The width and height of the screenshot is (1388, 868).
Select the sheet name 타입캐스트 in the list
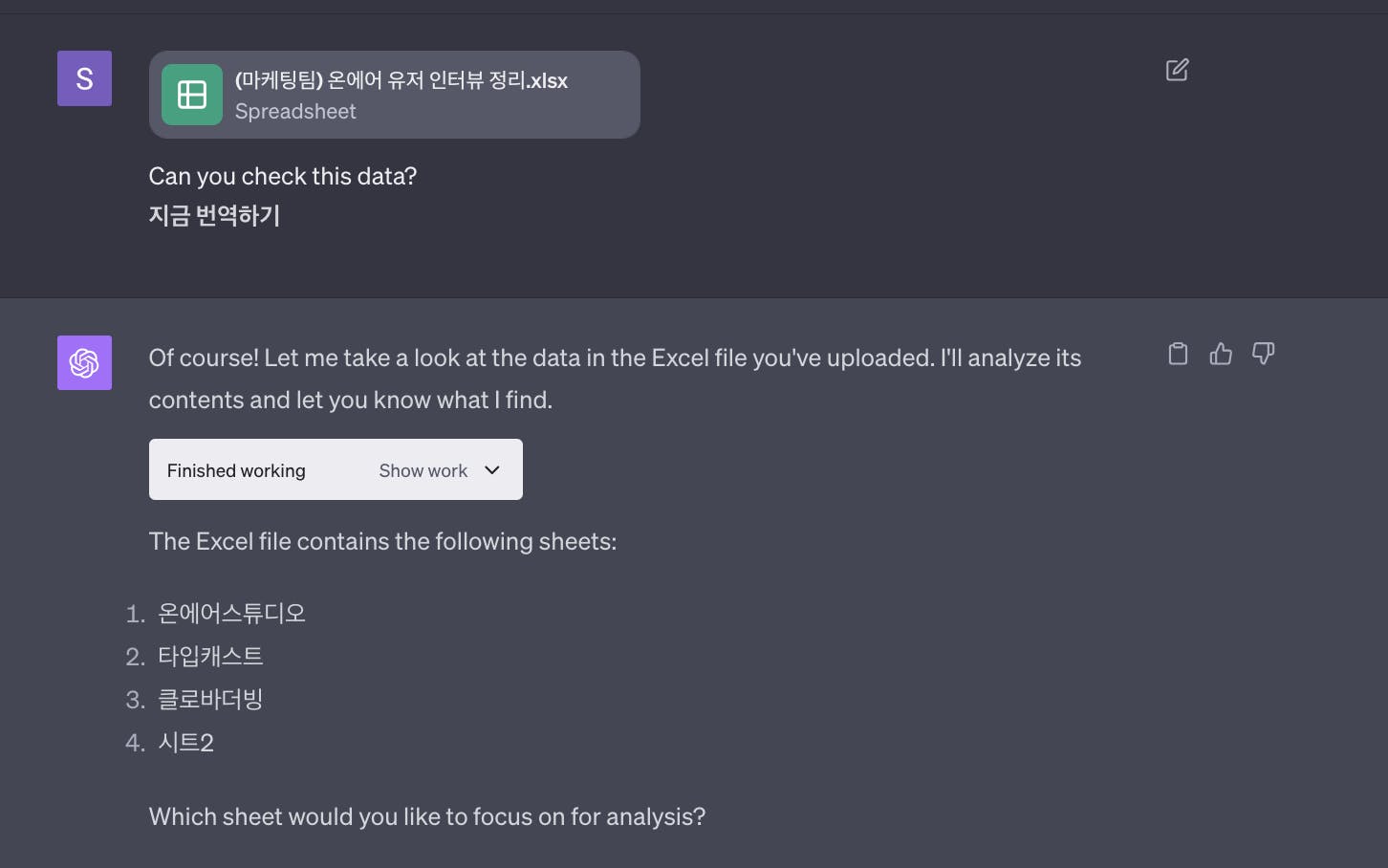210,656
